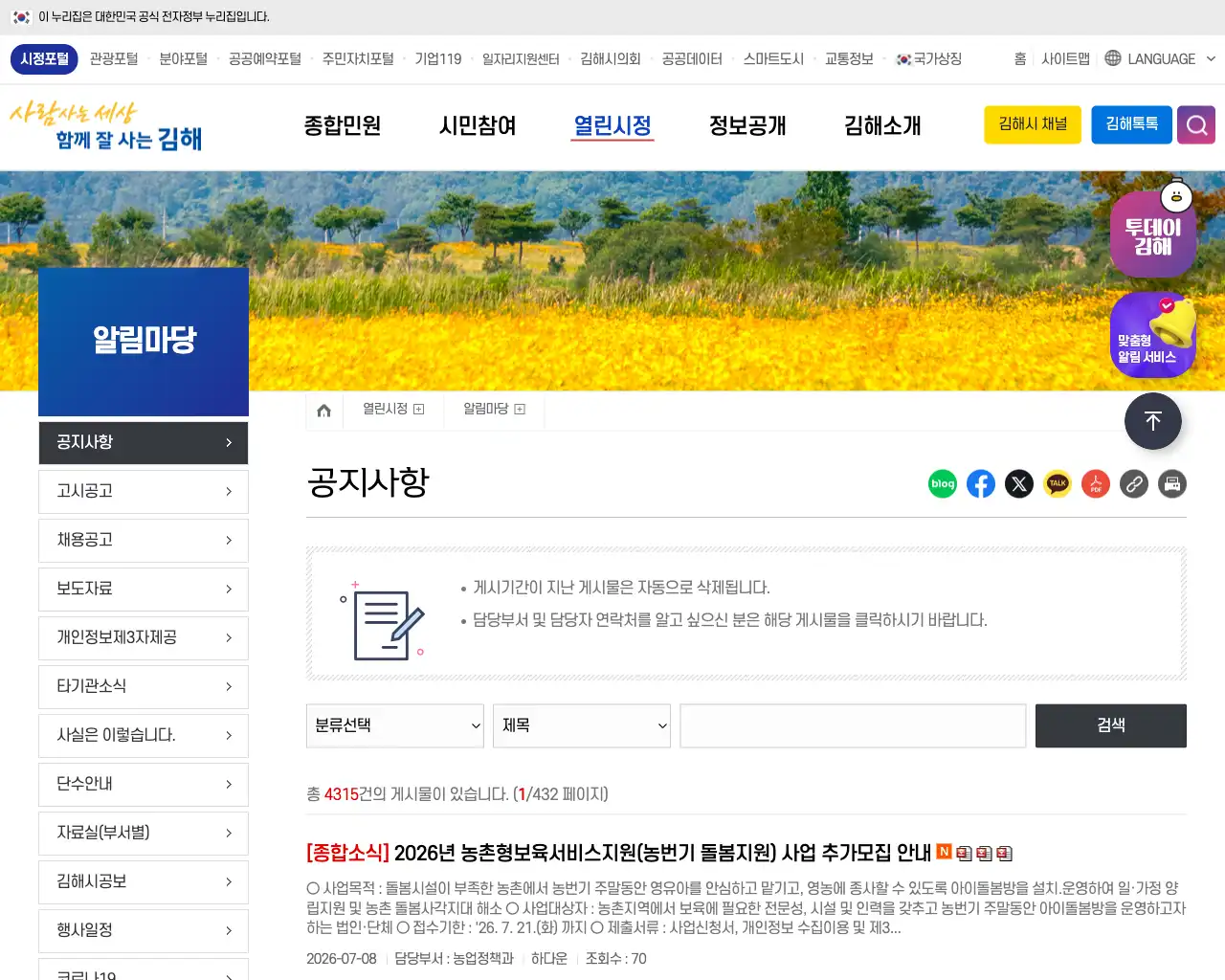This screenshot has height=980, width=1225.
Task: Open the 김해소개 main menu
Action: [882, 126]
